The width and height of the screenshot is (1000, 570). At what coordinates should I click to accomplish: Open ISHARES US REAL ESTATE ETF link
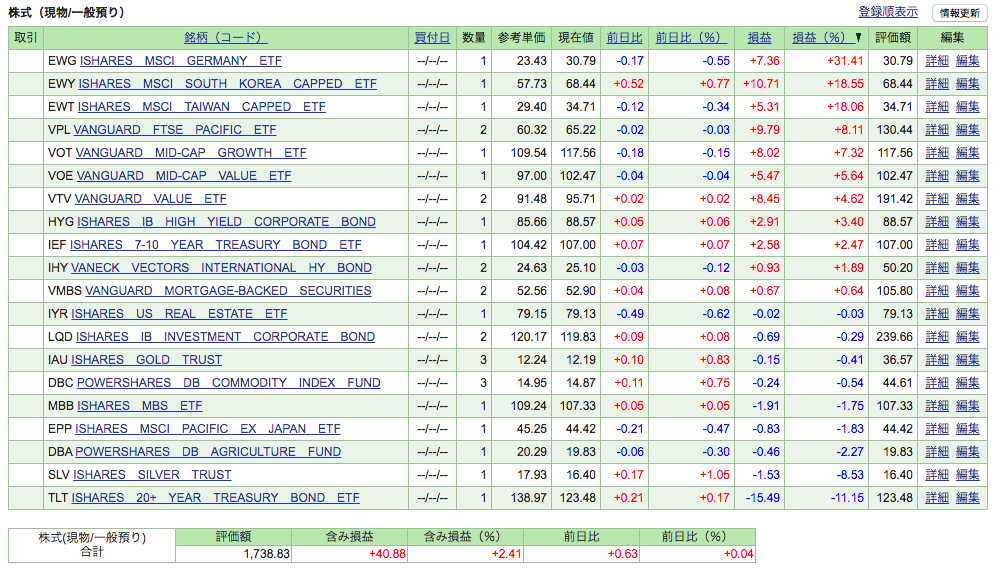pyautogui.click(x=179, y=313)
